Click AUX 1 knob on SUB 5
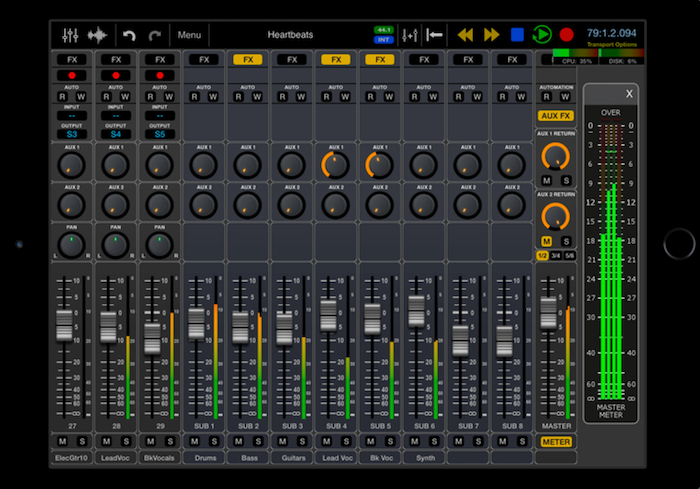The image size is (700, 489). (379, 165)
